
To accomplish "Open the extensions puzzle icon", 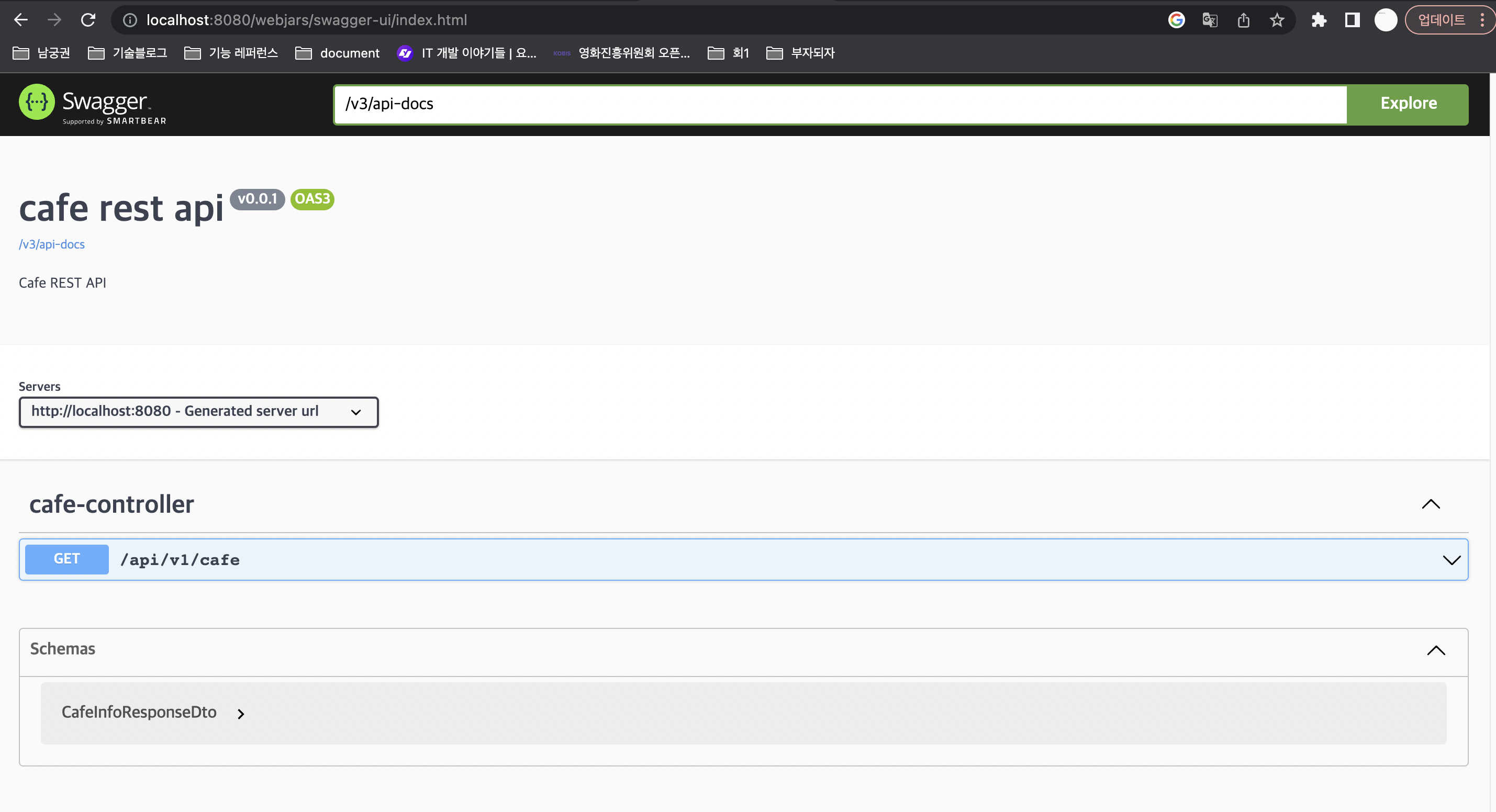I will click(x=1319, y=20).
